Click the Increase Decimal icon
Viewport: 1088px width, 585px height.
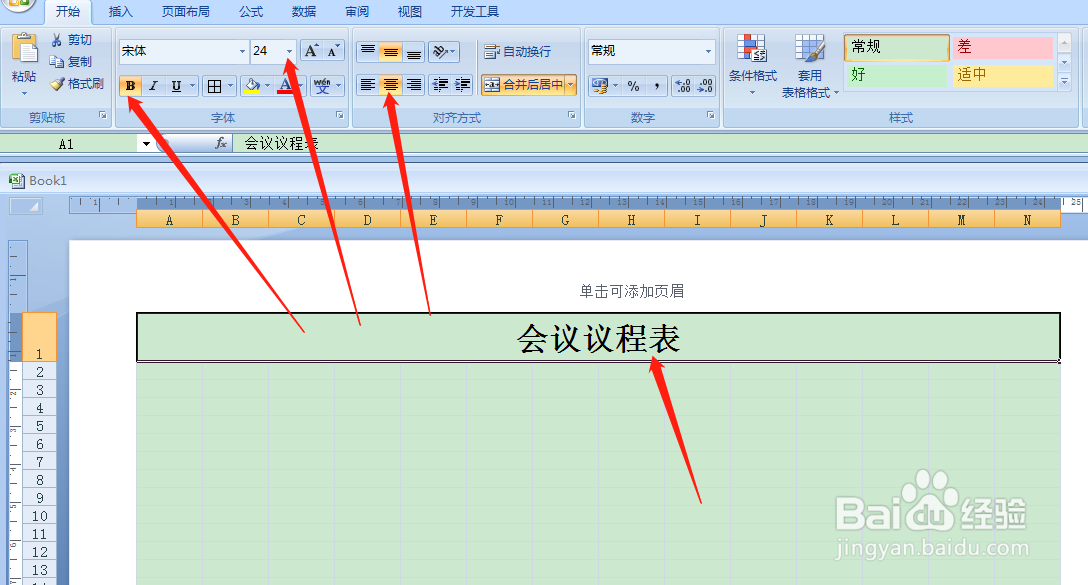683,86
